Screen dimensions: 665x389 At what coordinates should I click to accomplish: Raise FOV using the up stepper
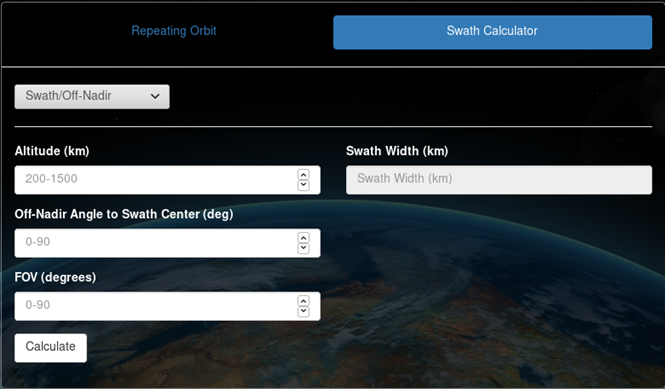click(x=303, y=301)
